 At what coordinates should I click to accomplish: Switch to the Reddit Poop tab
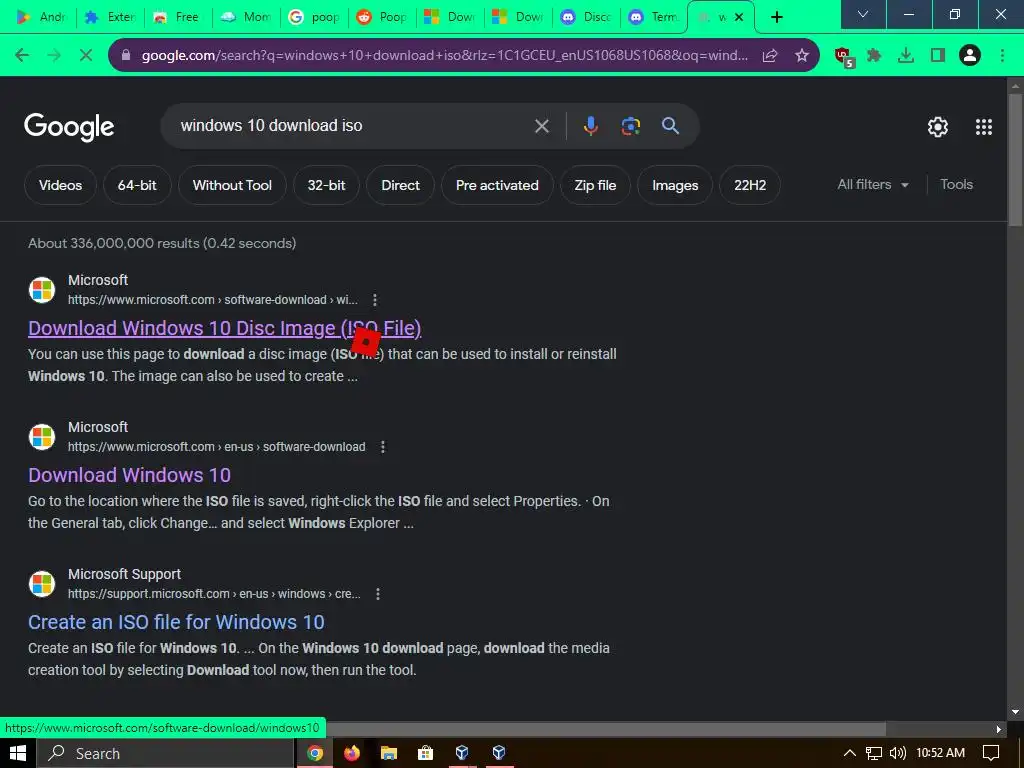click(383, 17)
